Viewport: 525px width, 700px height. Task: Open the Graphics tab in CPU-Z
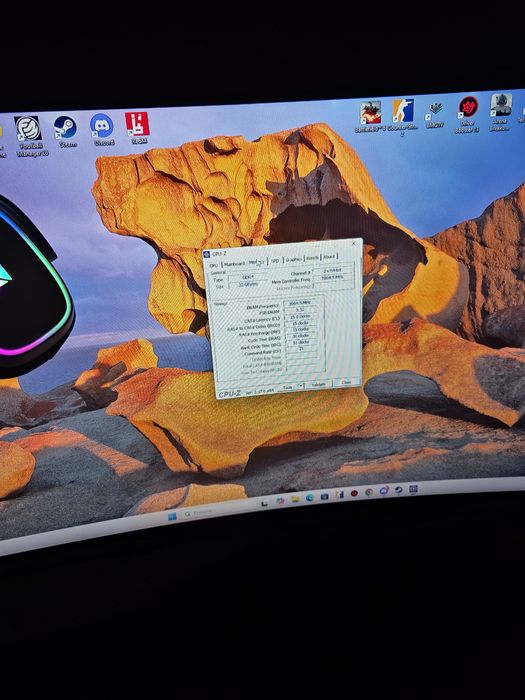(x=294, y=259)
